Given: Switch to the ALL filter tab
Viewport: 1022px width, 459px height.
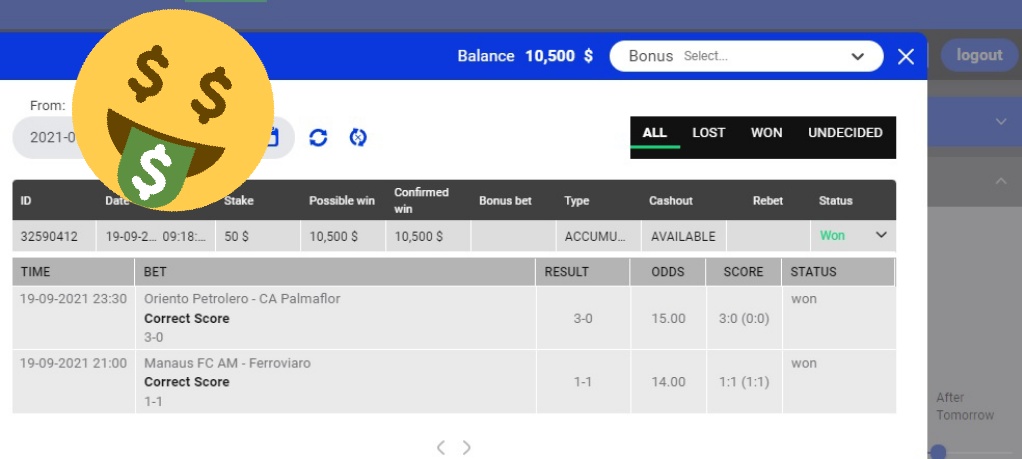Looking at the screenshot, I should tap(654, 133).
